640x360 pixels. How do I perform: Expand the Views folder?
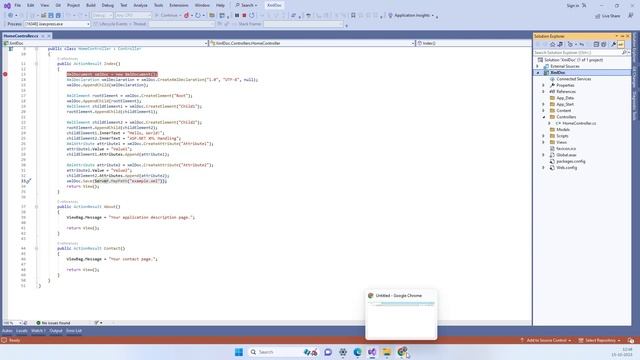click(x=543, y=142)
